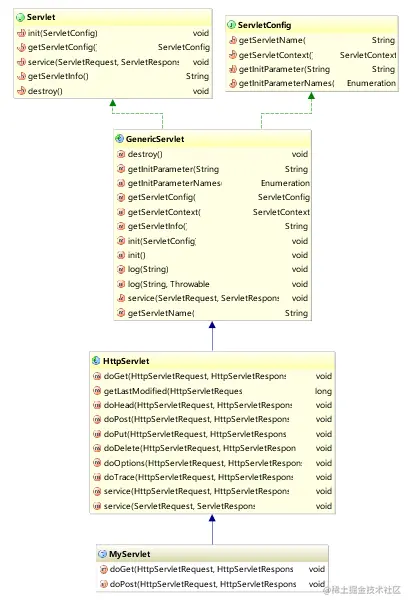Click the Servlet interface icon
Screen dimensions: 414x608
21,17
